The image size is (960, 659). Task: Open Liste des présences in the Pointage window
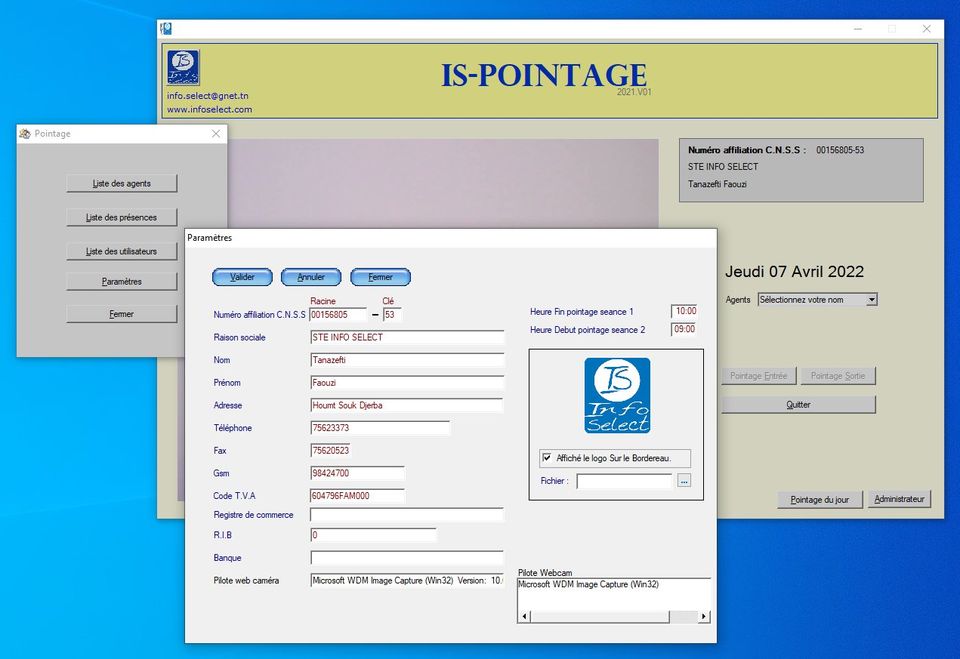[x=122, y=217]
